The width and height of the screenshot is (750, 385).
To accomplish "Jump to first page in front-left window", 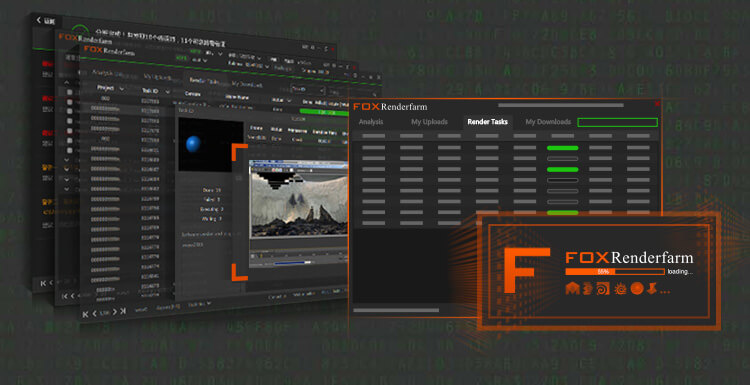I will (86, 314).
